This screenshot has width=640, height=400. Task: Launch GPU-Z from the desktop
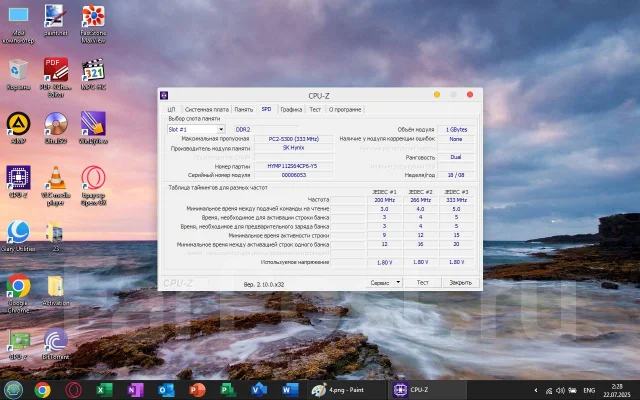point(18,344)
